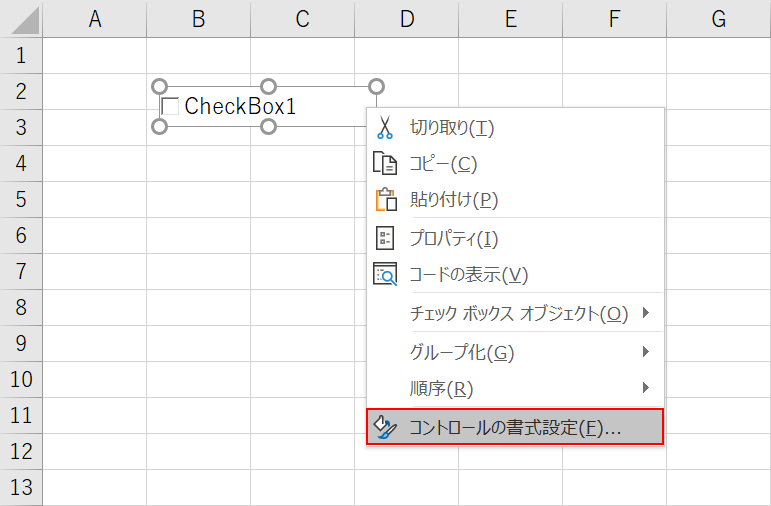
Task: Select column C header
Action: pyautogui.click(x=302, y=19)
